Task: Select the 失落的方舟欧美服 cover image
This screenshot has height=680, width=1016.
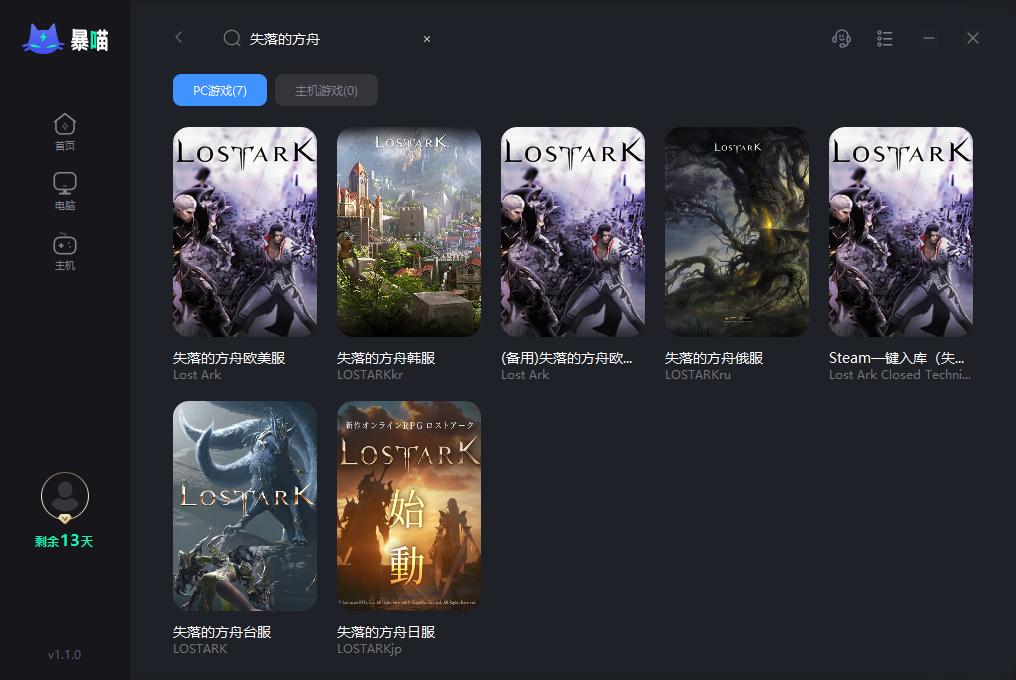Action: click(245, 231)
